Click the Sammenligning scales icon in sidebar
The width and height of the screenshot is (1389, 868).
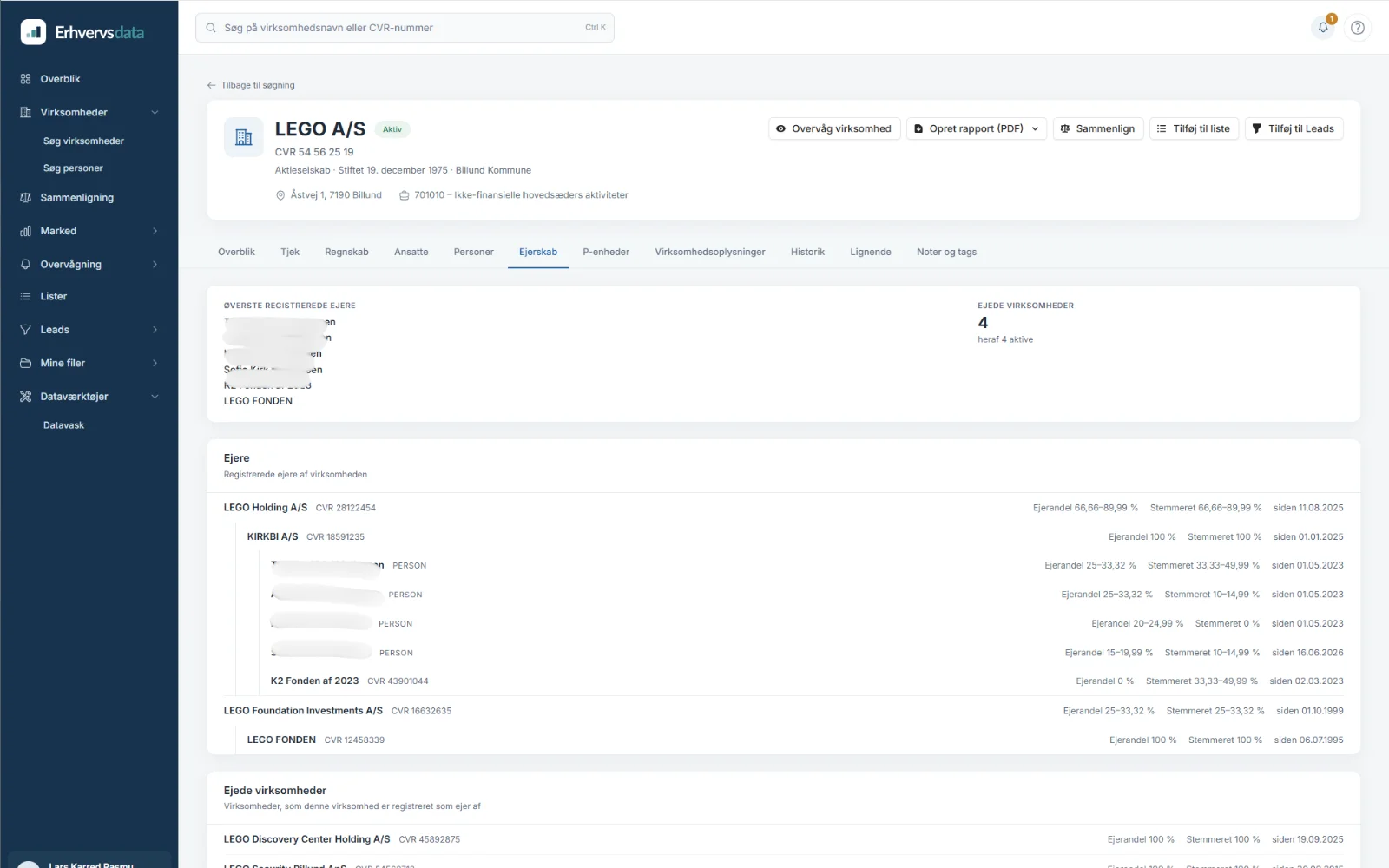(25, 198)
